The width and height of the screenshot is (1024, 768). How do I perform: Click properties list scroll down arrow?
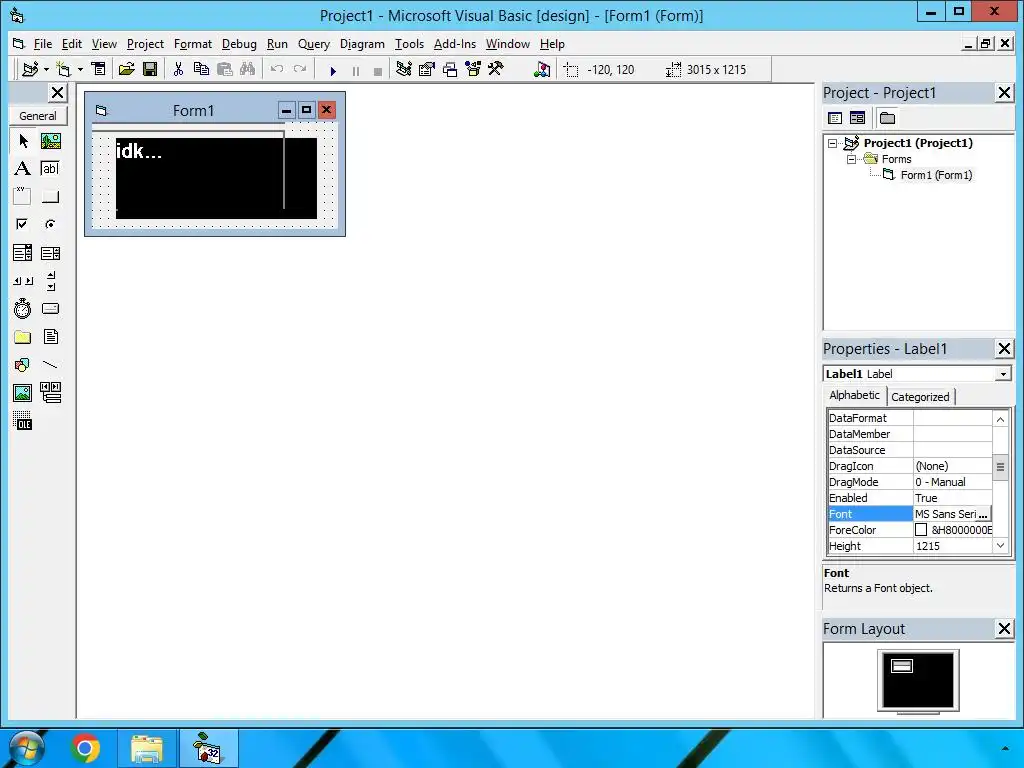pyautogui.click(x=1000, y=546)
